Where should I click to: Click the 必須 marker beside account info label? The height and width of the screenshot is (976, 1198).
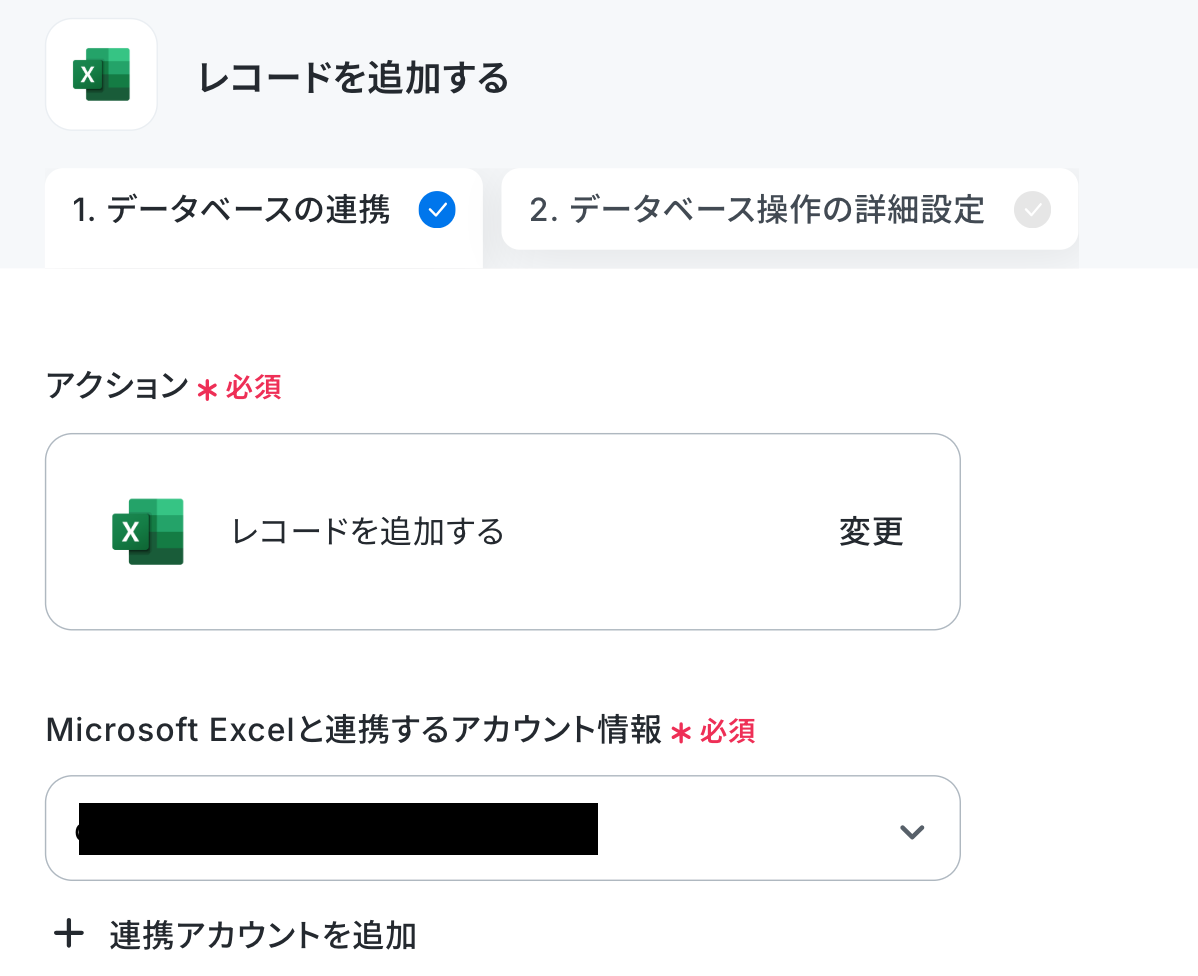click(727, 731)
